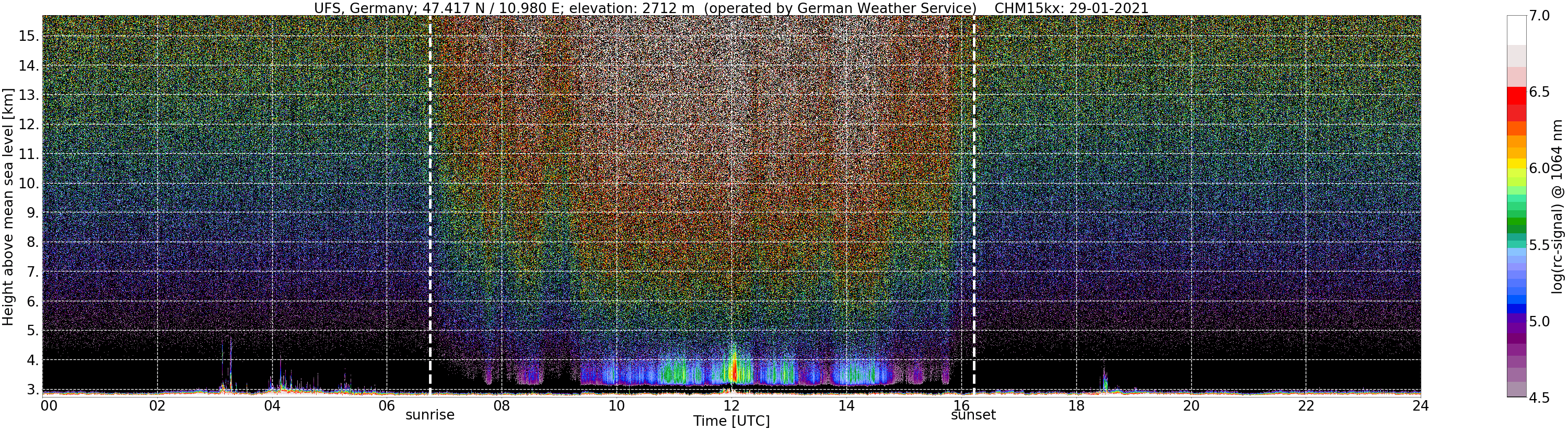Click the time axis tick label '12'
The width and height of the screenshot is (1568, 431).
[x=731, y=405]
